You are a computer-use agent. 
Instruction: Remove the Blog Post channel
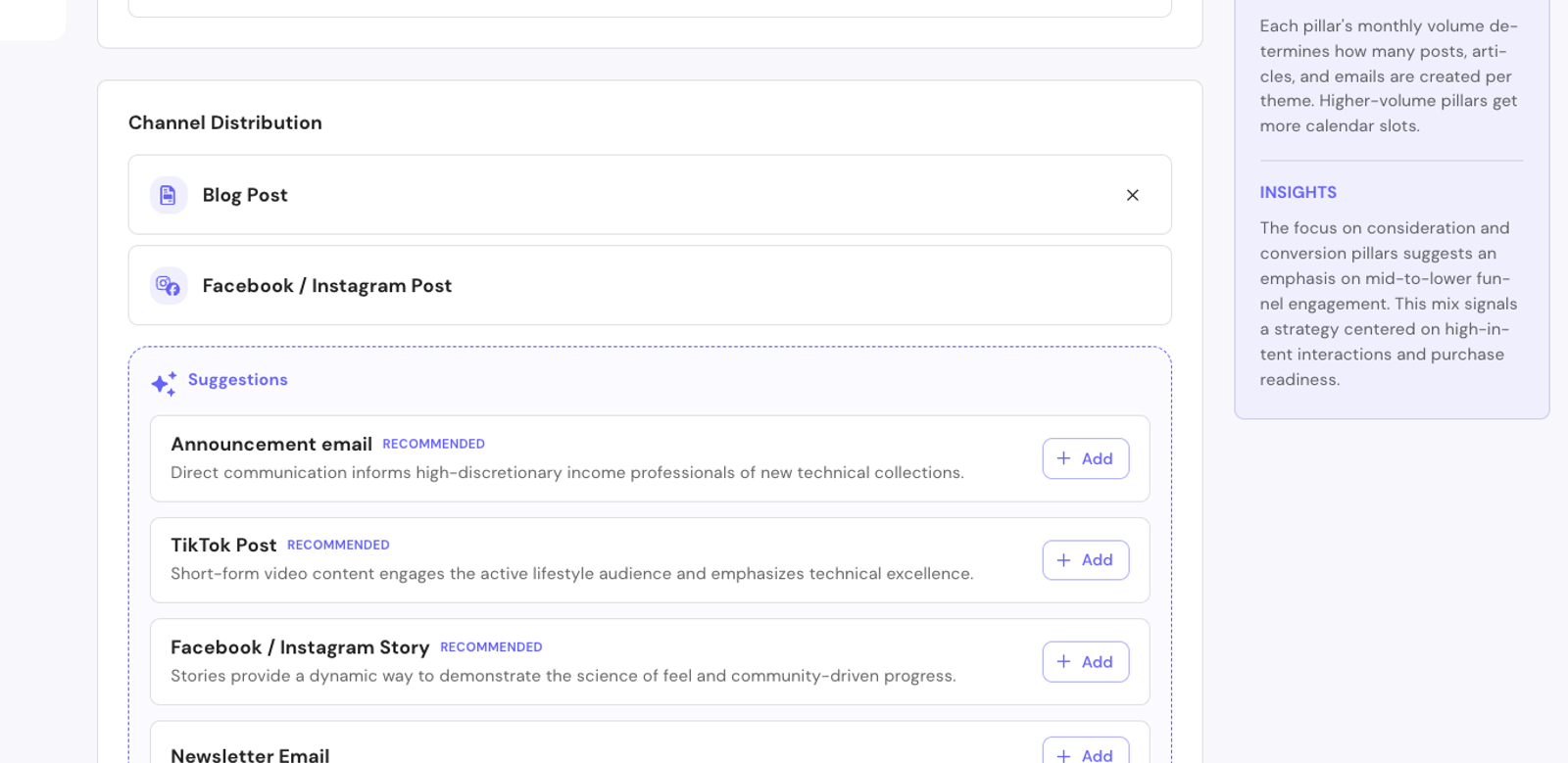coord(1132,195)
